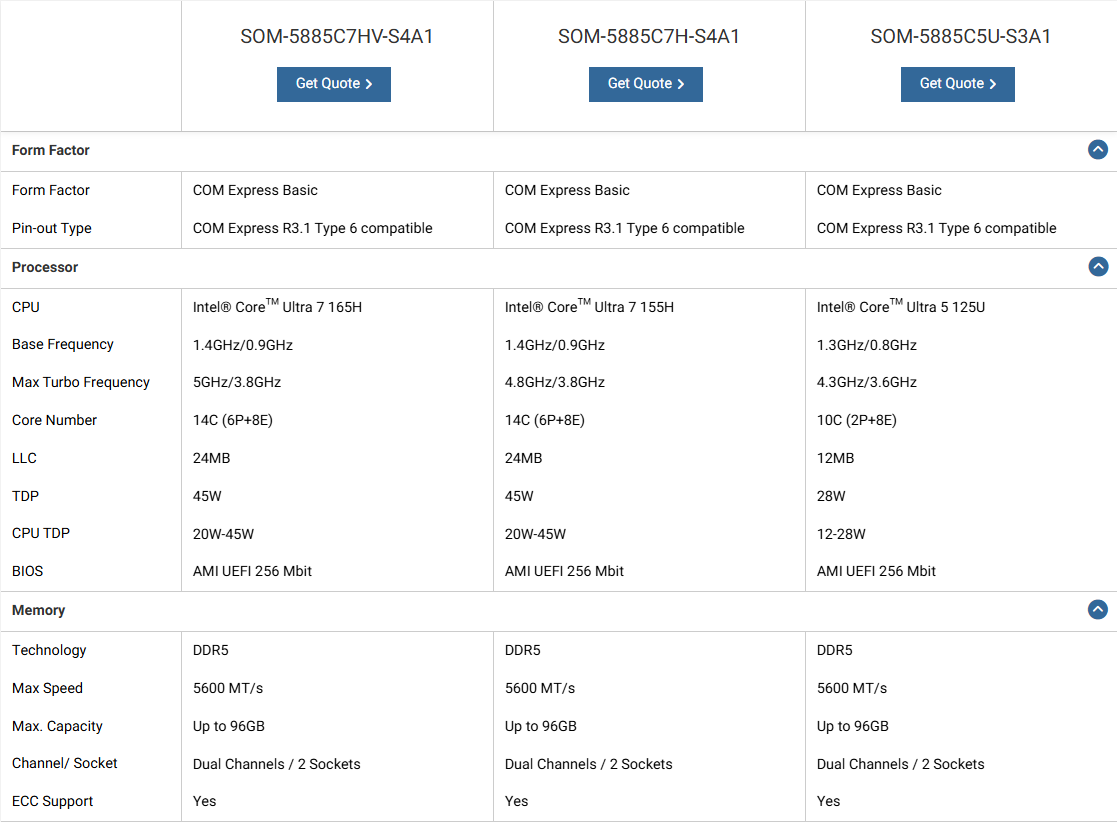Click 14C (6P+8E) in the SOM-5885C7HV-S4A1 column
The height and width of the screenshot is (822, 1117).
(233, 420)
